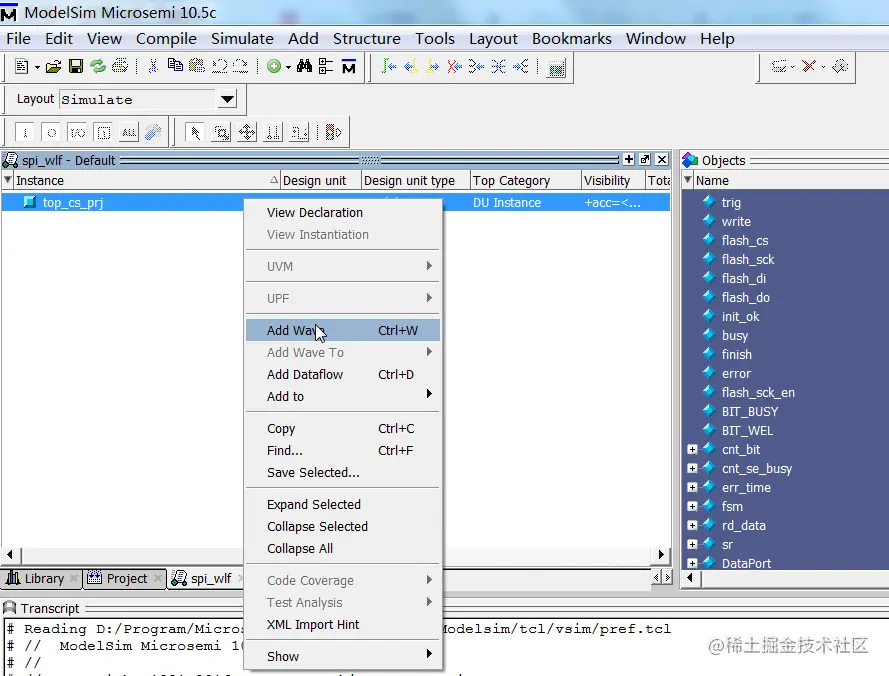Open the Add button dropdown arrow

click(x=288, y=67)
